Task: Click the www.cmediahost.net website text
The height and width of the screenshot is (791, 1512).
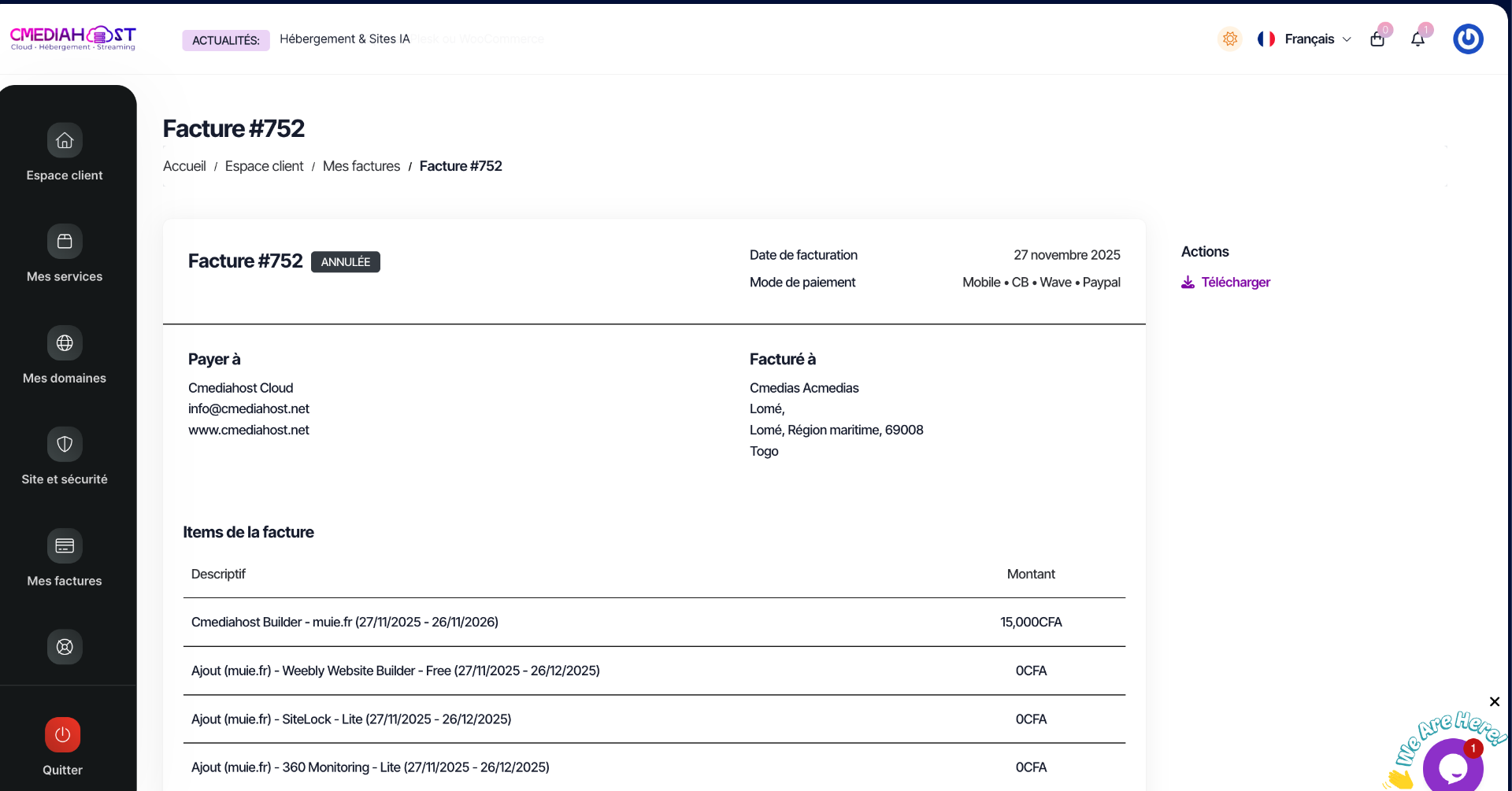Action: [249, 430]
